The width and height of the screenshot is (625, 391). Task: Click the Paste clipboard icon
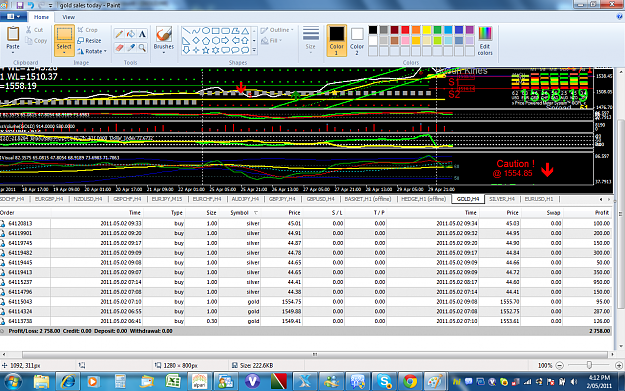13,34
